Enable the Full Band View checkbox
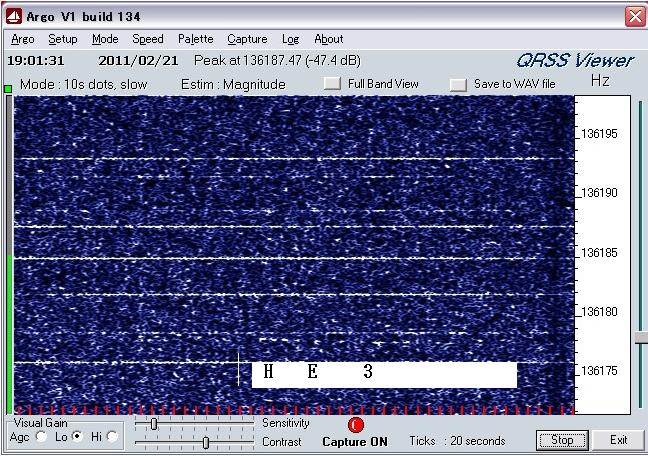This screenshot has width=648, height=456. [332, 85]
